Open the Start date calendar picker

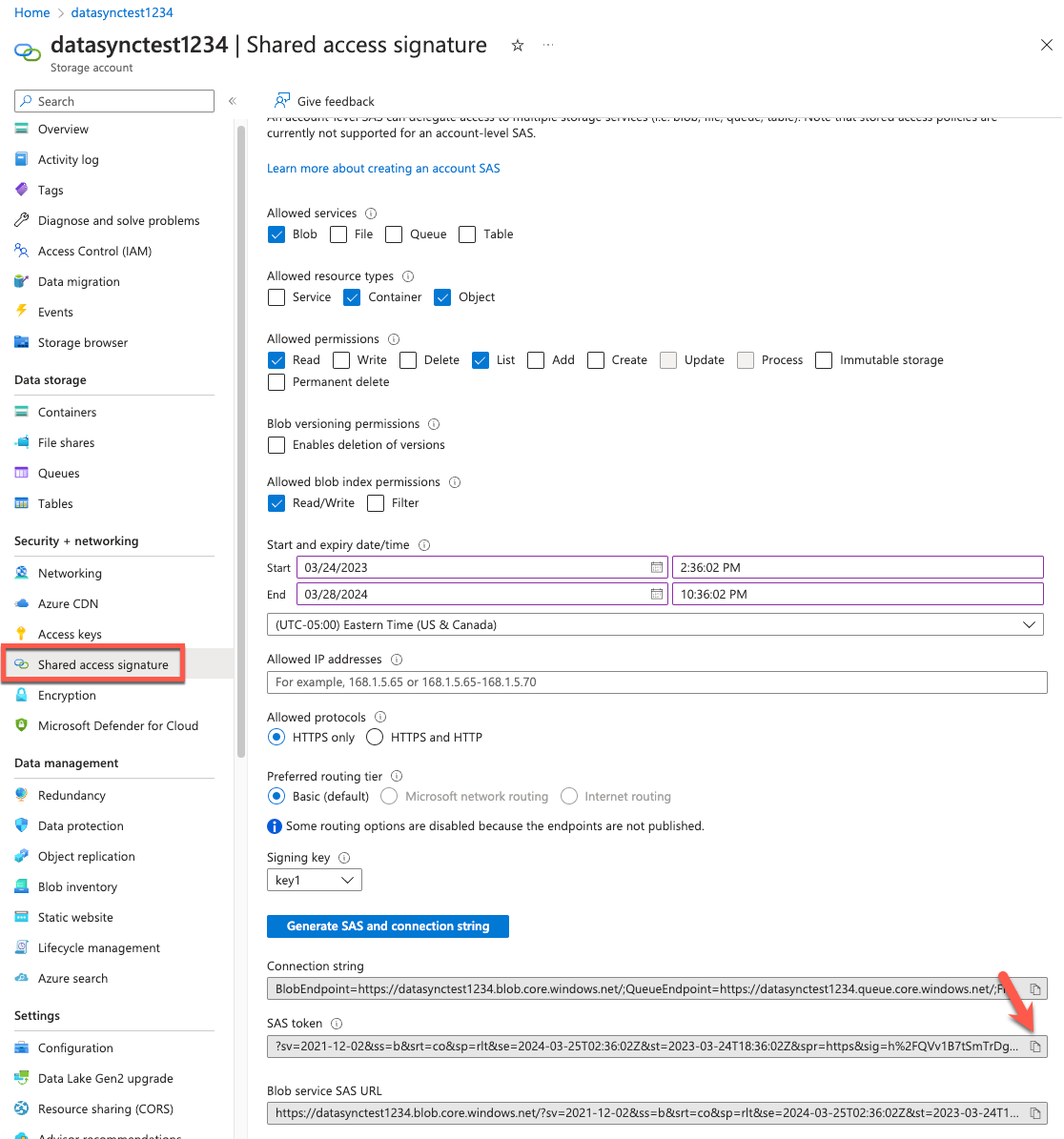pyautogui.click(x=656, y=567)
